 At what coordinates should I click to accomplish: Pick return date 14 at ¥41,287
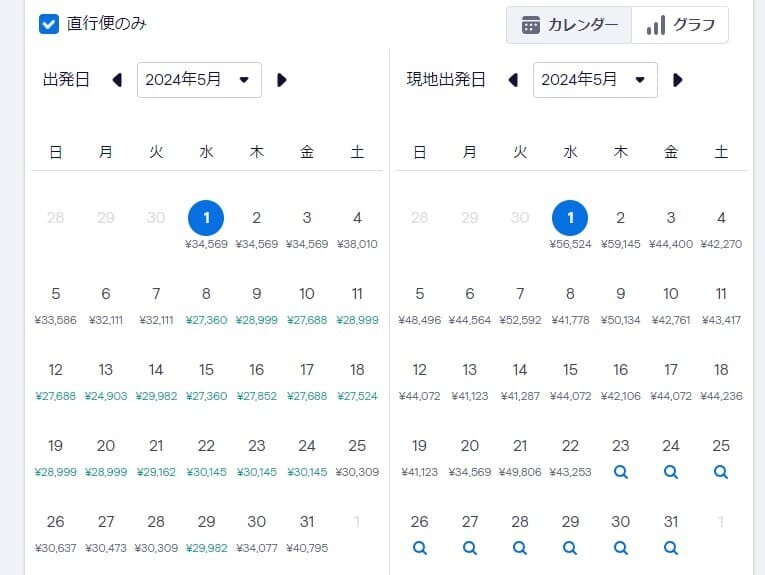(x=520, y=382)
